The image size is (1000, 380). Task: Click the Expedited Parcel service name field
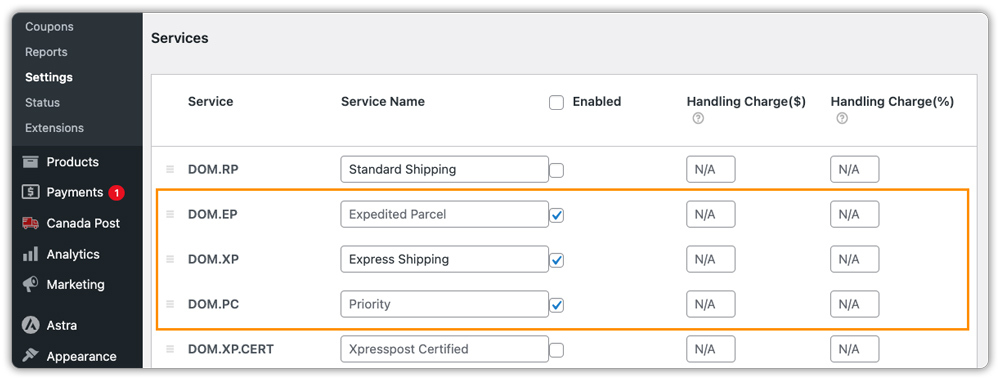coord(445,214)
